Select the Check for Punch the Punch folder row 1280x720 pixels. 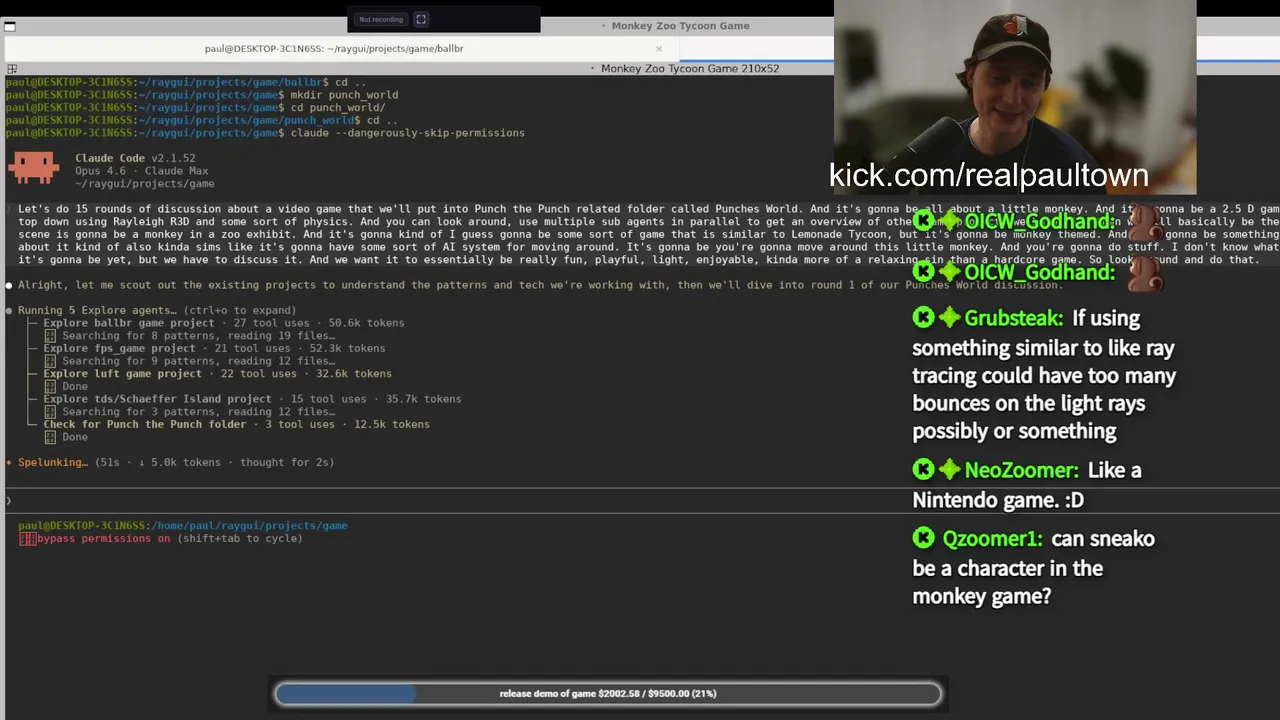pos(236,424)
